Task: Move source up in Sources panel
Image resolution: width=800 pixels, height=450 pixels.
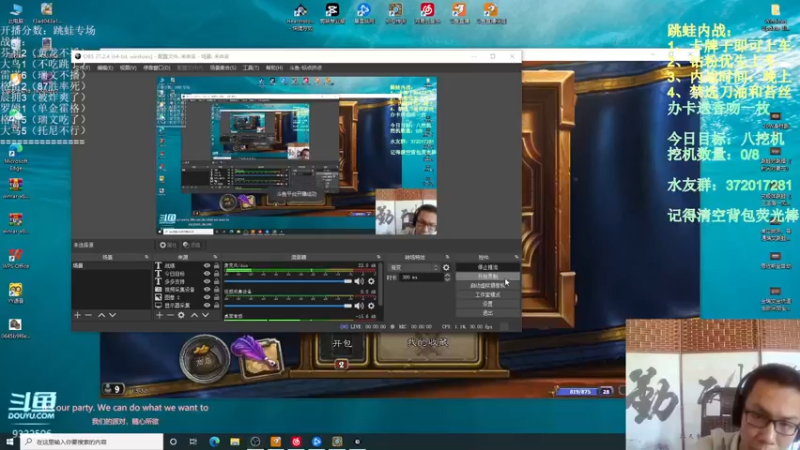Action: coord(194,315)
